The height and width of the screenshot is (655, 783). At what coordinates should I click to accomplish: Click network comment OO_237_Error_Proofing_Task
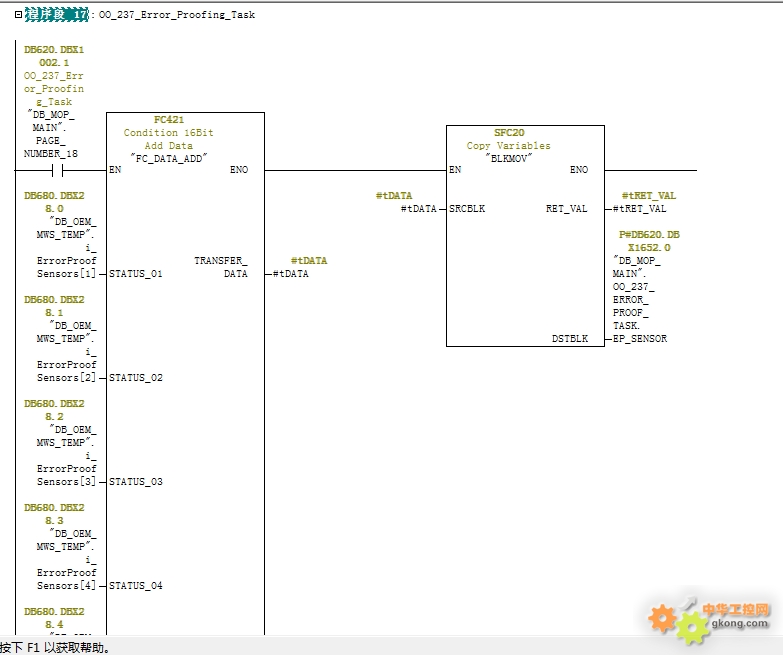pos(177,15)
